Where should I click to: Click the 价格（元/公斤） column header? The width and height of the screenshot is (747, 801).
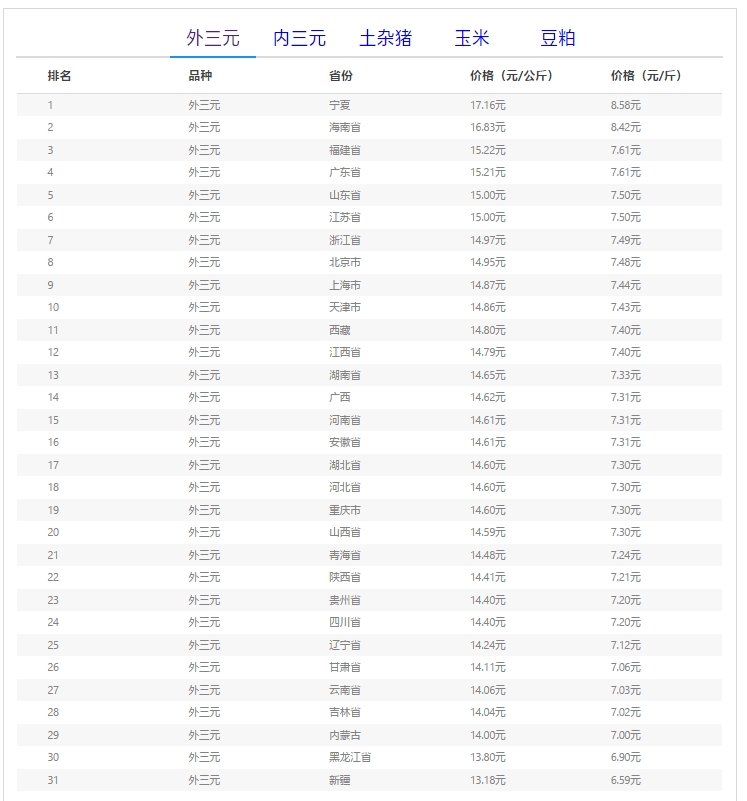(511, 76)
